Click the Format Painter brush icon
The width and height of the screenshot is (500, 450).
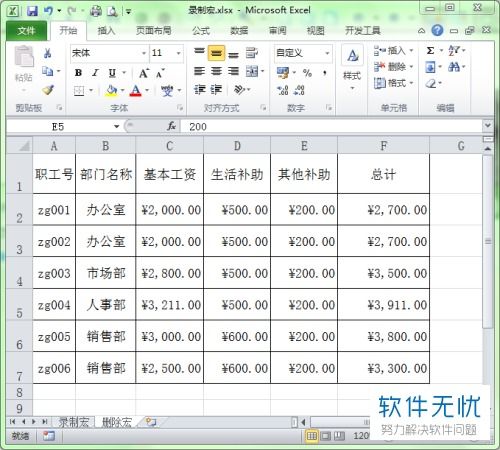(x=48, y=90)
